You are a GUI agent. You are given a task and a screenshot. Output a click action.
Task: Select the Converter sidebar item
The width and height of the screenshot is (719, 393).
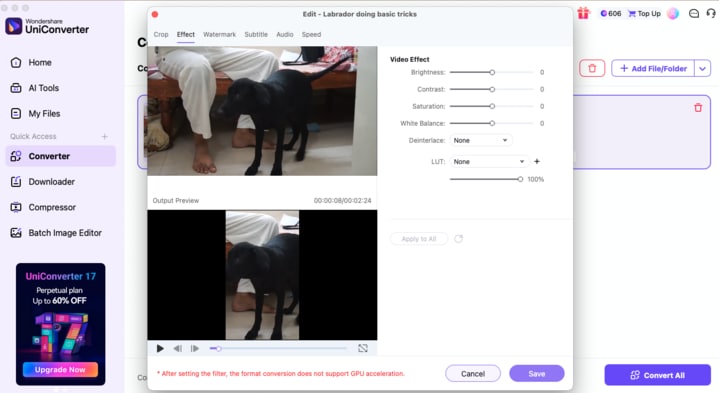click(x=61, y=156)
